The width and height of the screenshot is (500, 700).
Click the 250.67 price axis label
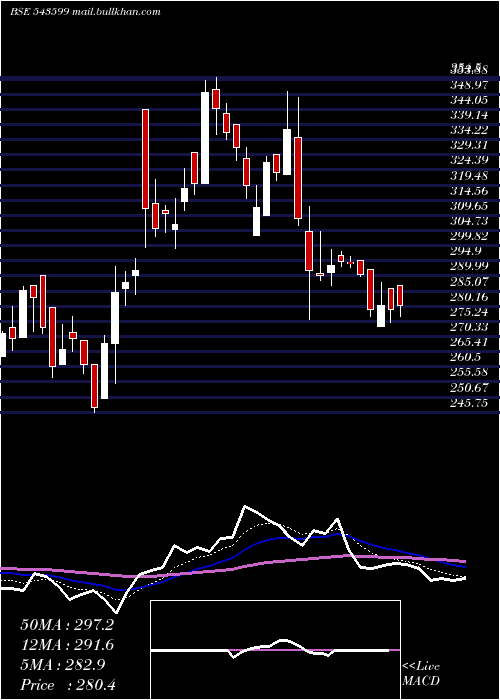[x=469, y=388]
